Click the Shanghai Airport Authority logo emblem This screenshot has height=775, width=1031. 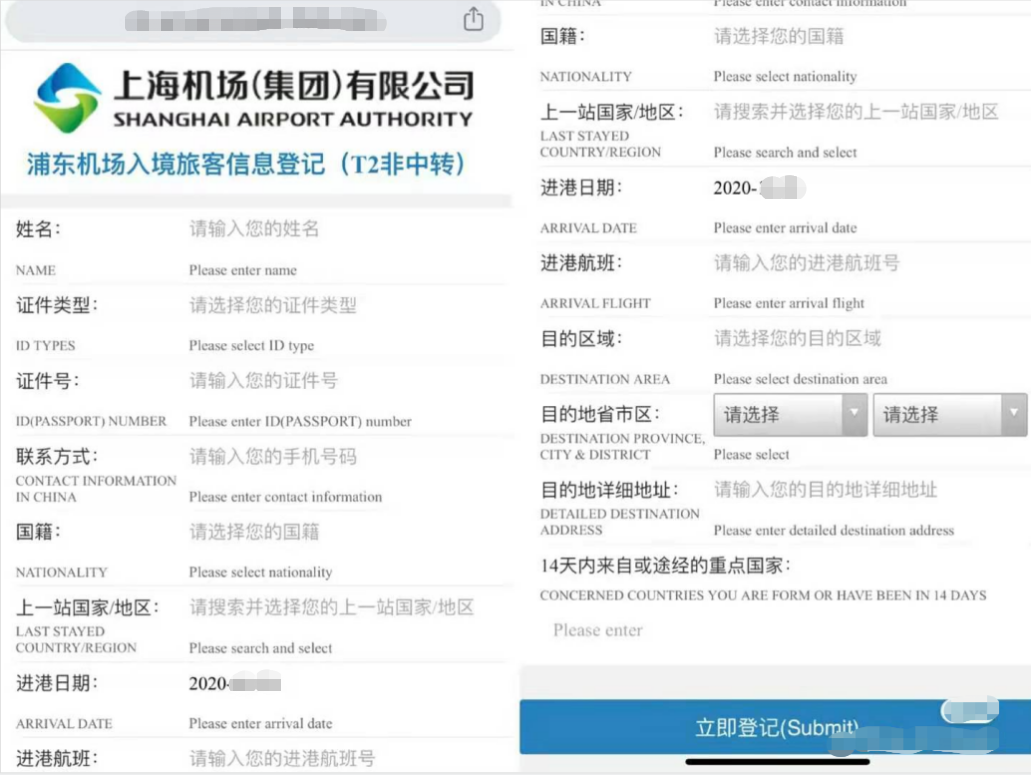[67, 98]
